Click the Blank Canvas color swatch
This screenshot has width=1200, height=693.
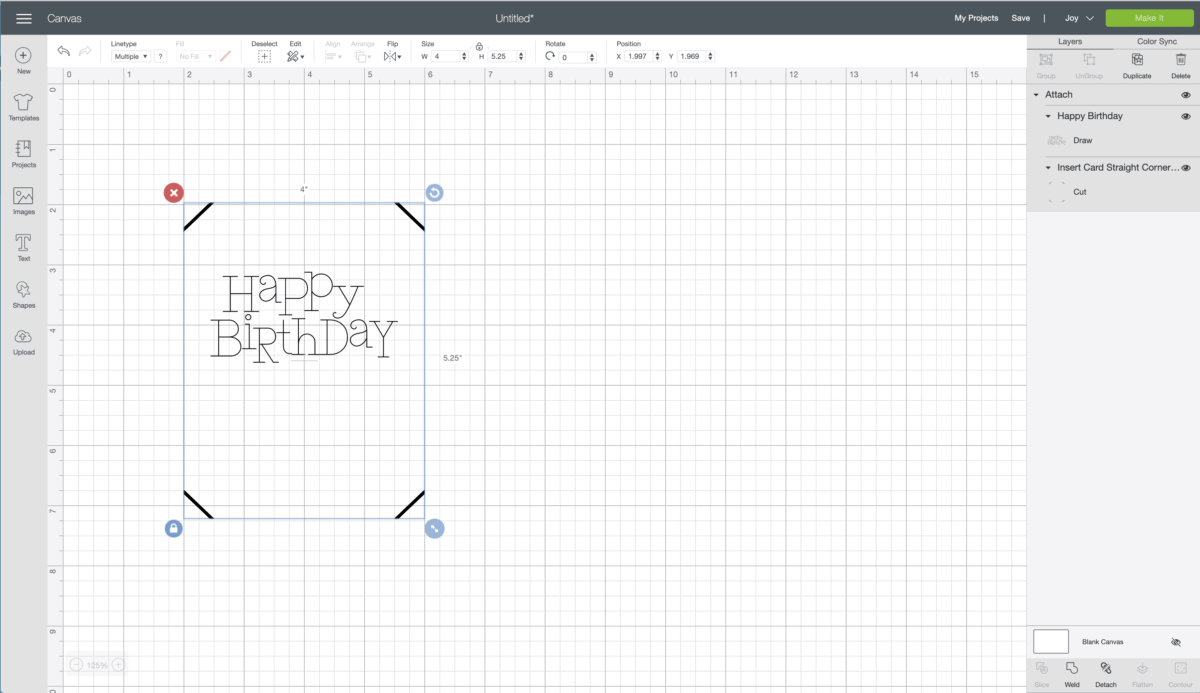click(1050, 641)
